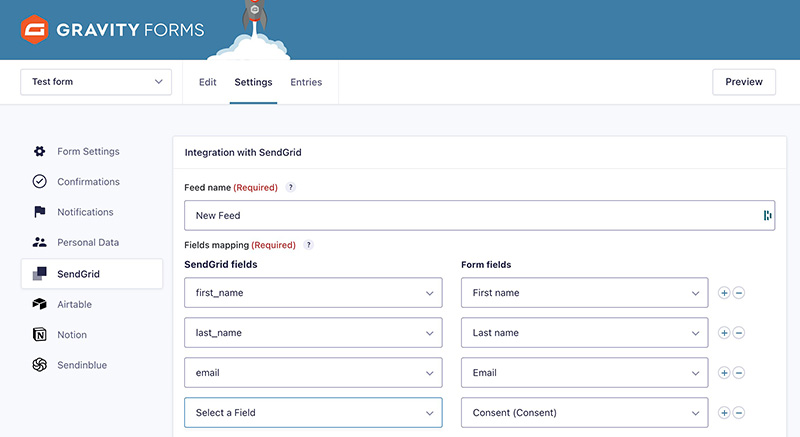This screenshot has height=437, width=800.
Task: Click the Preview button
Action: click(744, 82)
